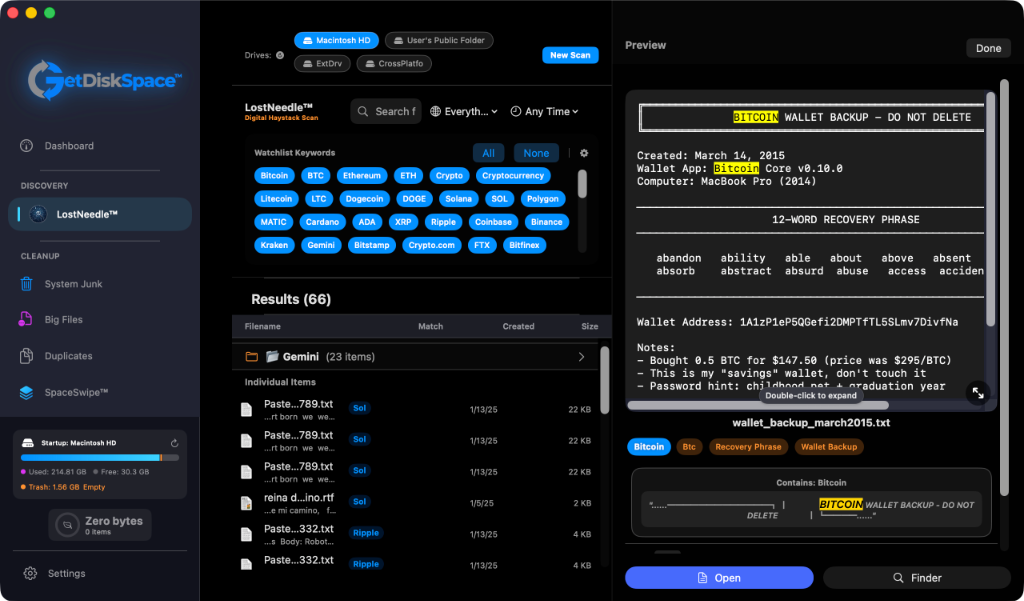1024x601 pixels.
Task: Click the preview text vertical scrollbar
Action: point(990,209)
